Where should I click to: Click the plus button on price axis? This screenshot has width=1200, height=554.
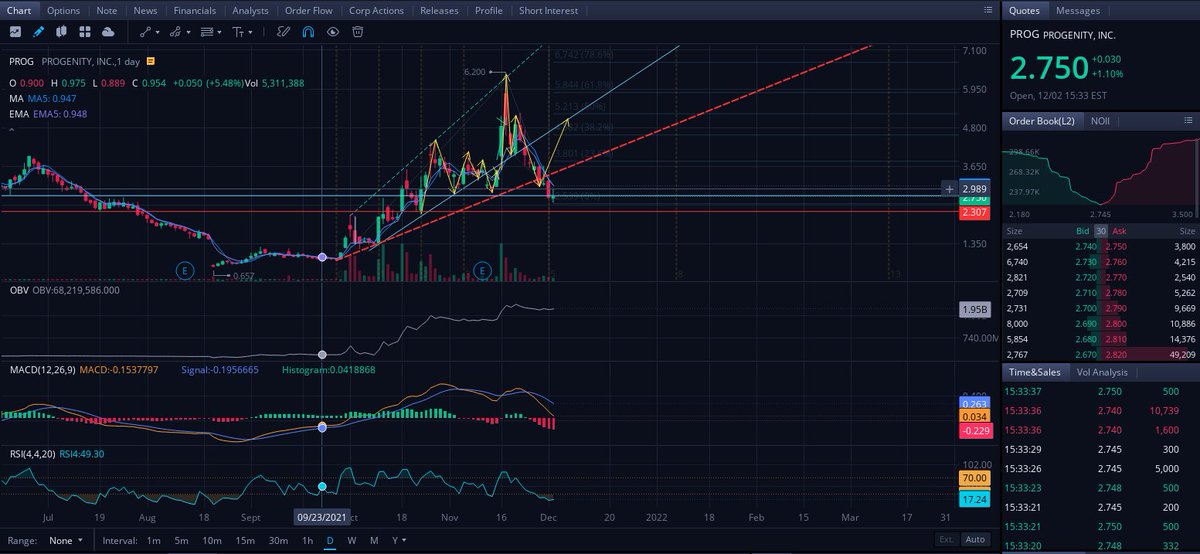click(x=949, y=188)
